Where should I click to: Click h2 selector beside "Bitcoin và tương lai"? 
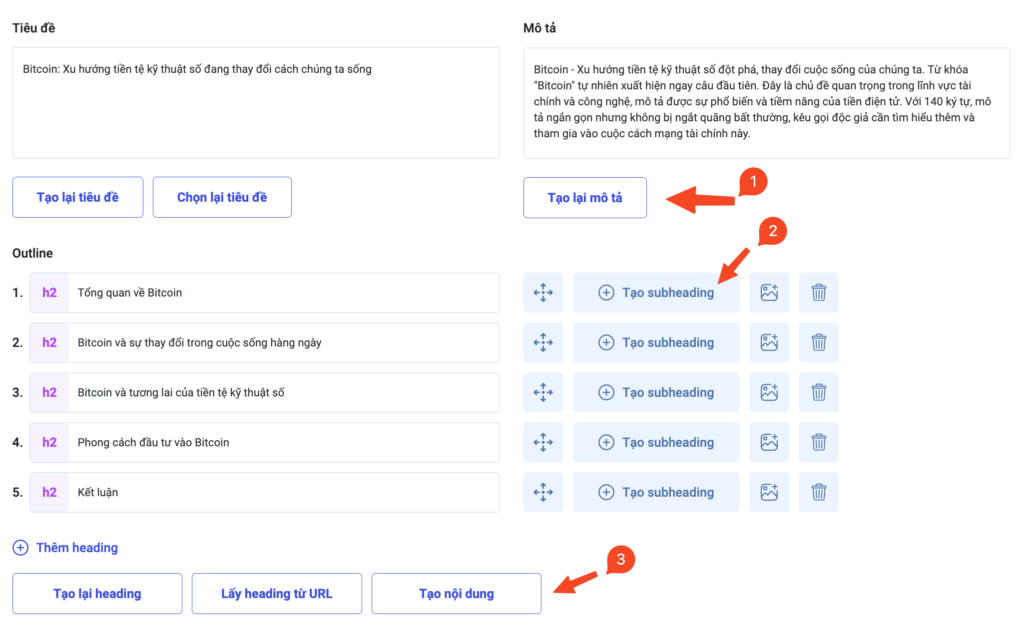click(48, 392)
